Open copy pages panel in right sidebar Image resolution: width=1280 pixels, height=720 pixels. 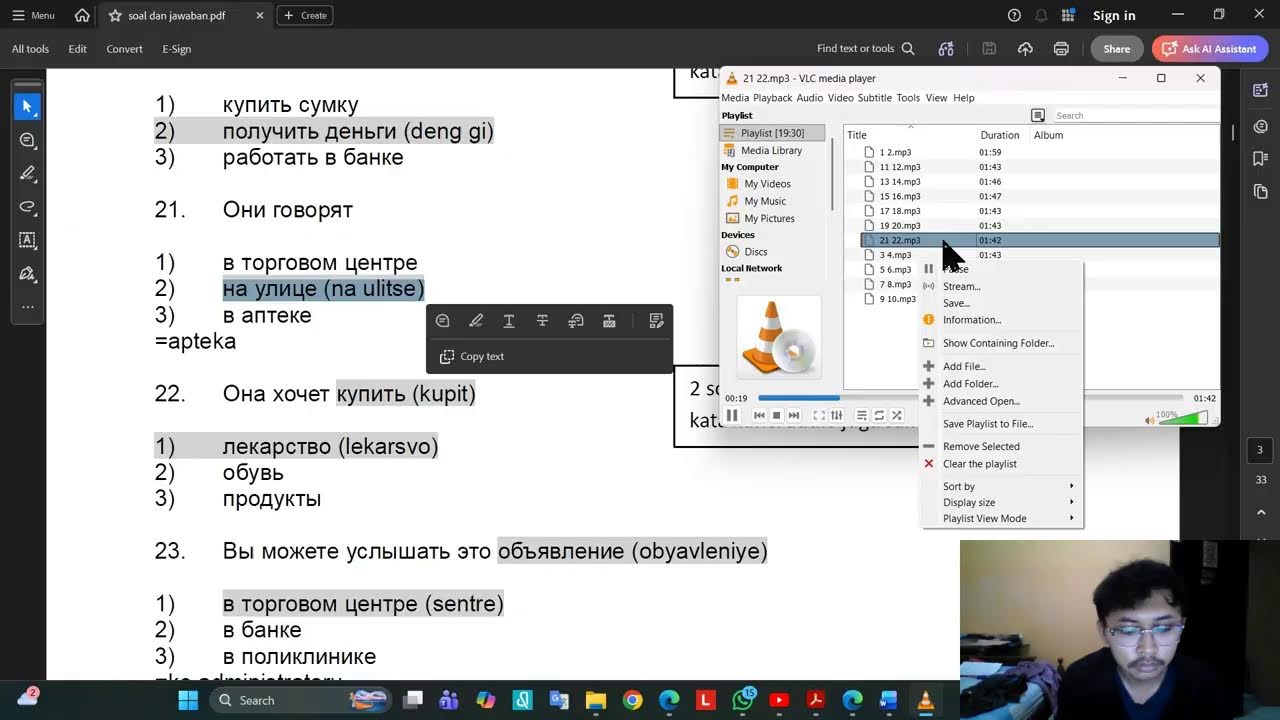pyautogui.click(x=1260, y=191)
